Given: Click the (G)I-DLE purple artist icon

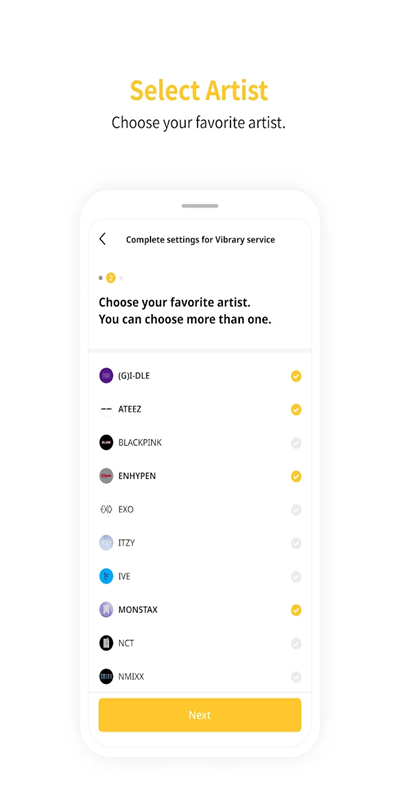Looking at the screenshot, I should [106, 376].
